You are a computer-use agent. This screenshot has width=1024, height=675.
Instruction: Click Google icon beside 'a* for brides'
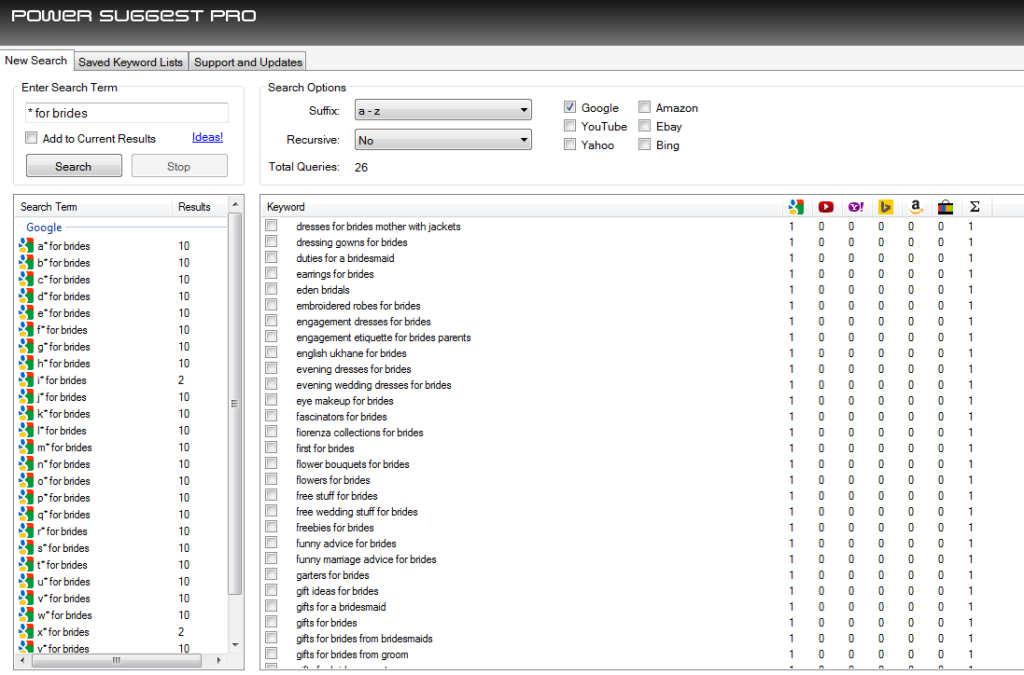point(26,246)
